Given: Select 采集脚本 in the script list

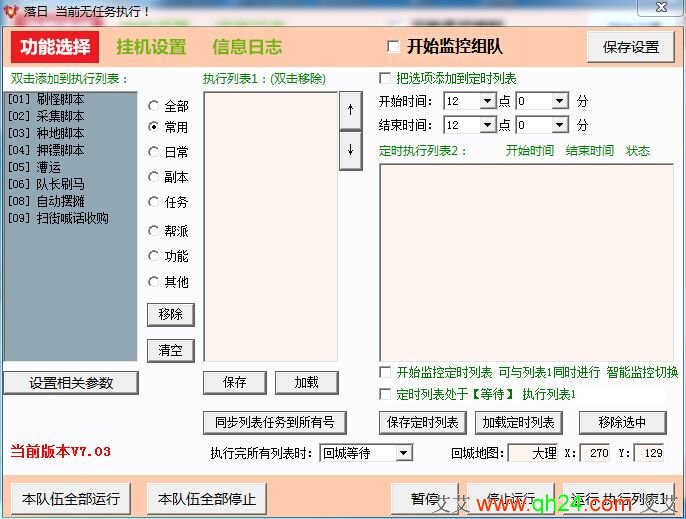Looking at the screenshot, I should pos(46,116).
